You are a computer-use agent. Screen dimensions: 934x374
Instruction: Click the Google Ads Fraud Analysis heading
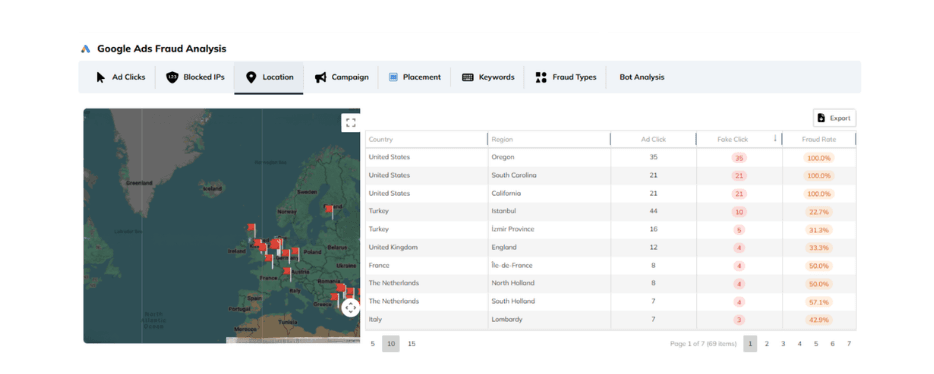[x=161, y=49]
